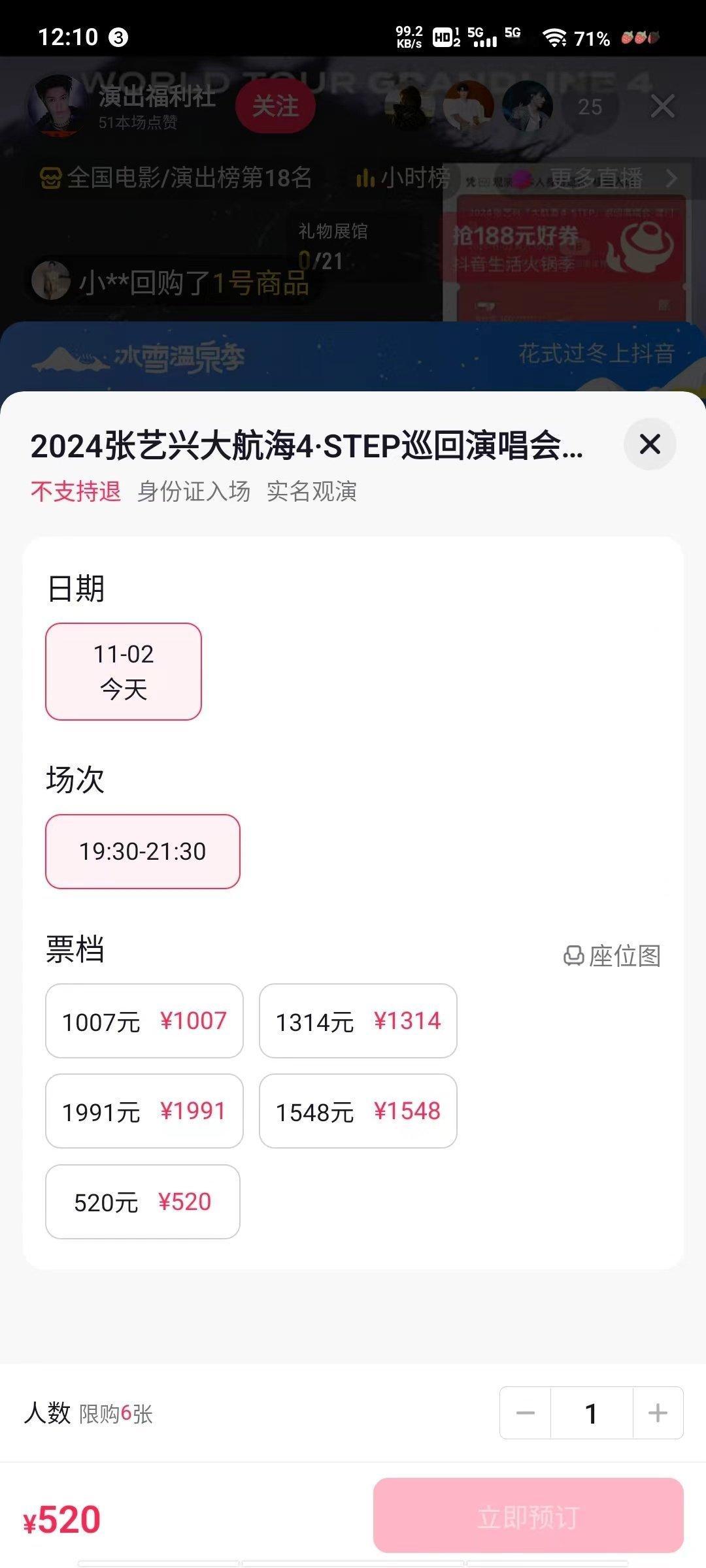
Task: Choose the 1991元 ticket tier
Action: click(x=144, y=1111)
